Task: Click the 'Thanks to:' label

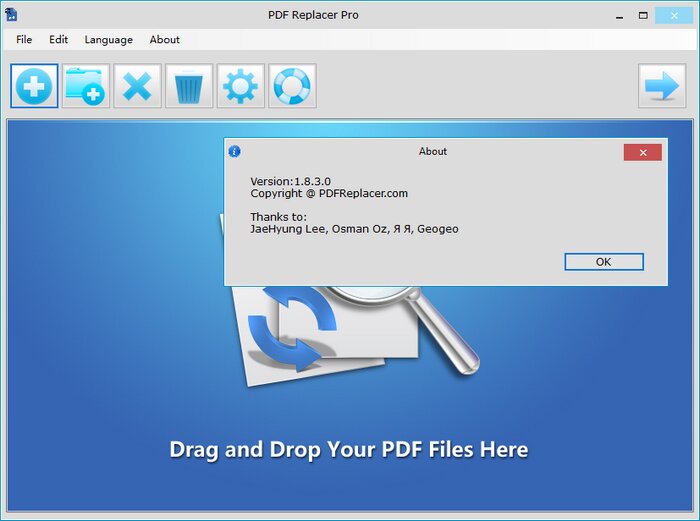Action: point(279,217)
